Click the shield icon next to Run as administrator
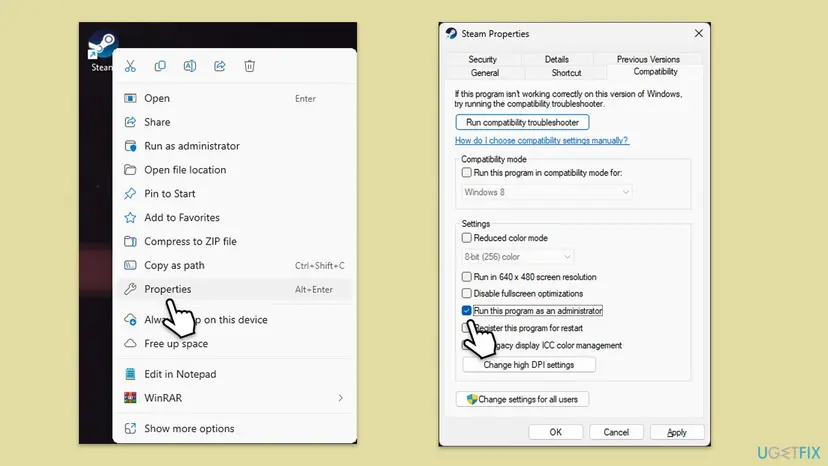This screenshot has height=466, width=828. coord(130,146)
